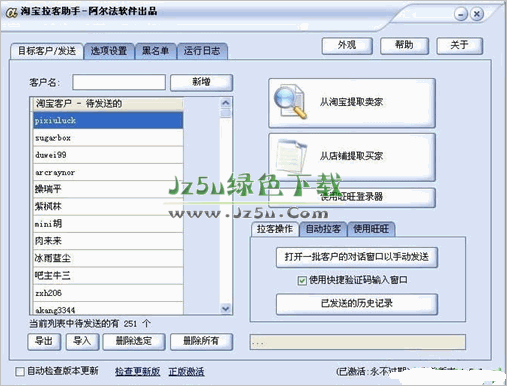This screenshot has height=386, width=507.
Task: Click the magnifier icon for extracting Taobao sellers
Action: 290,101
